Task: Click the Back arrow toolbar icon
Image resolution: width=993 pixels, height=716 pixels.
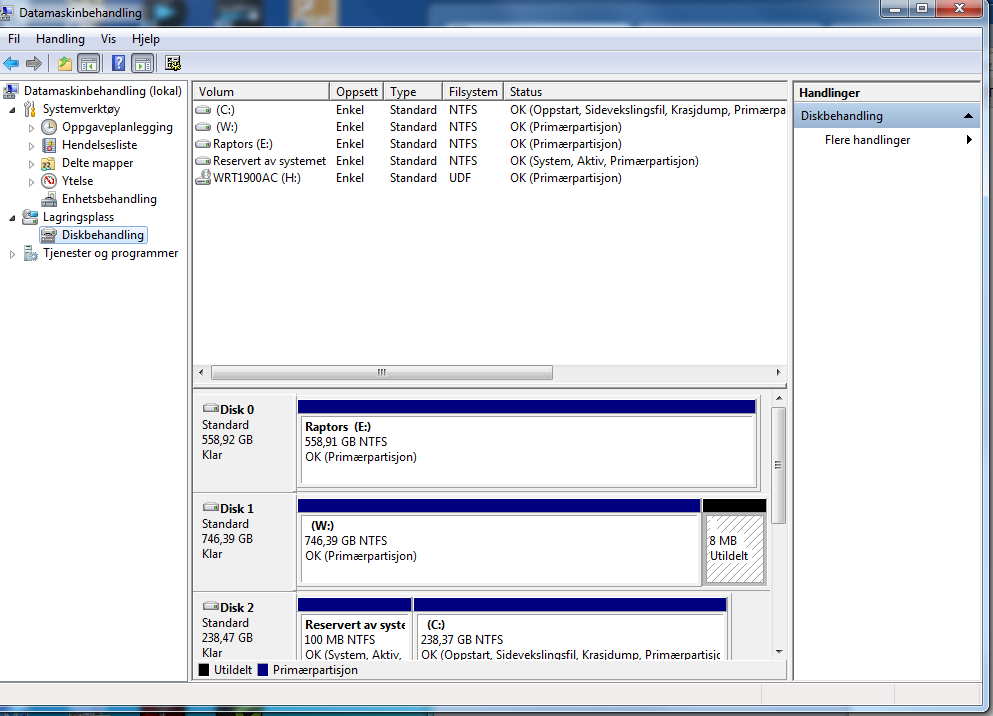Action: (11, 63)
